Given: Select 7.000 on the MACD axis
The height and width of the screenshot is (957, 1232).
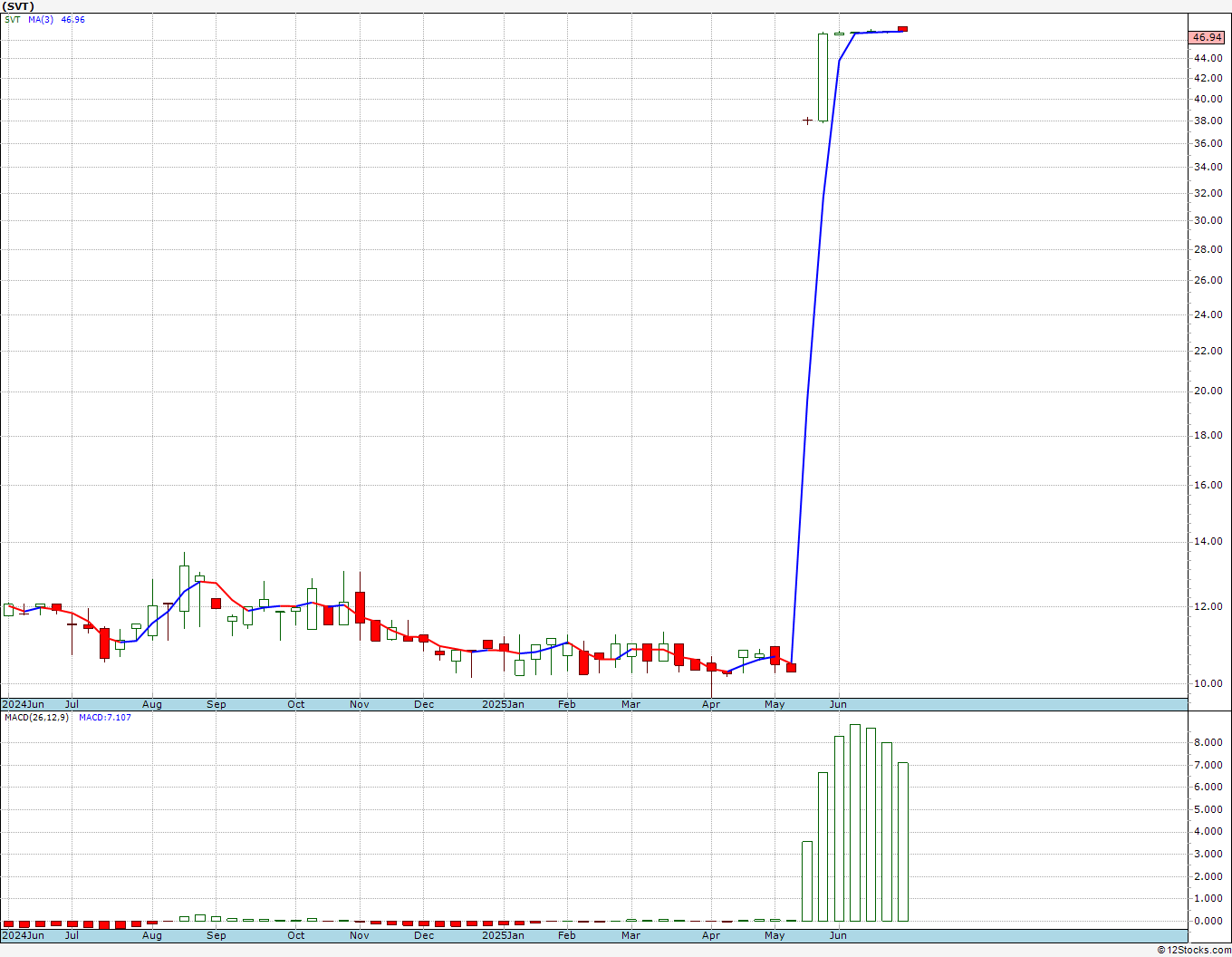Looking at the screenshot, I should click(x=1208, y=765).
